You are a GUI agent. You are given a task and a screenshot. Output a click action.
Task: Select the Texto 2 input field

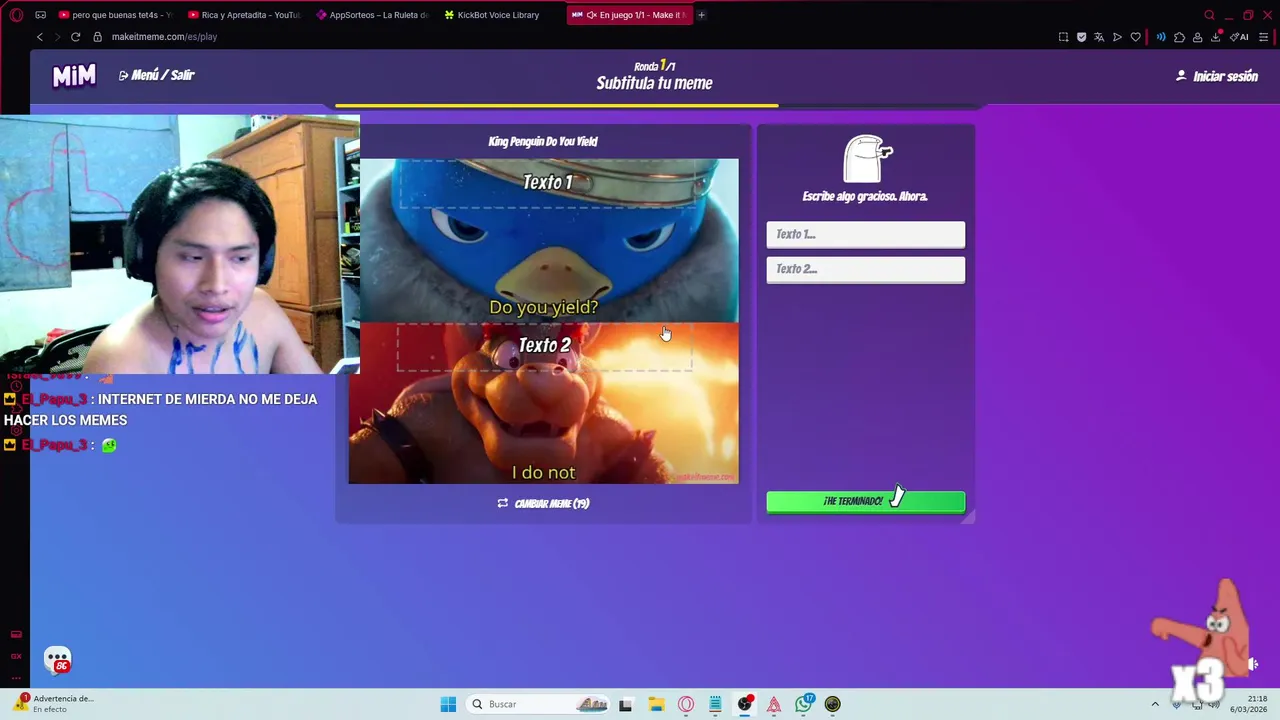(x=866, y=269)
